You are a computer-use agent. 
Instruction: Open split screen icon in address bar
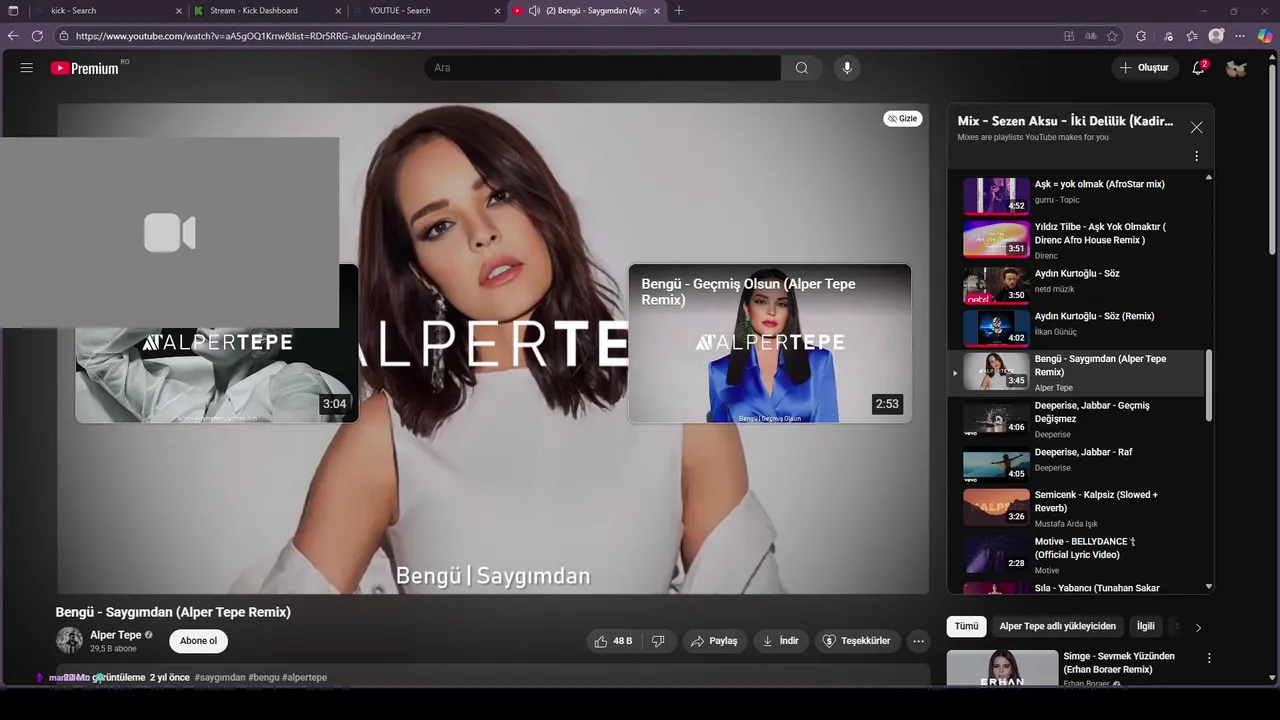coord(1069,36)
